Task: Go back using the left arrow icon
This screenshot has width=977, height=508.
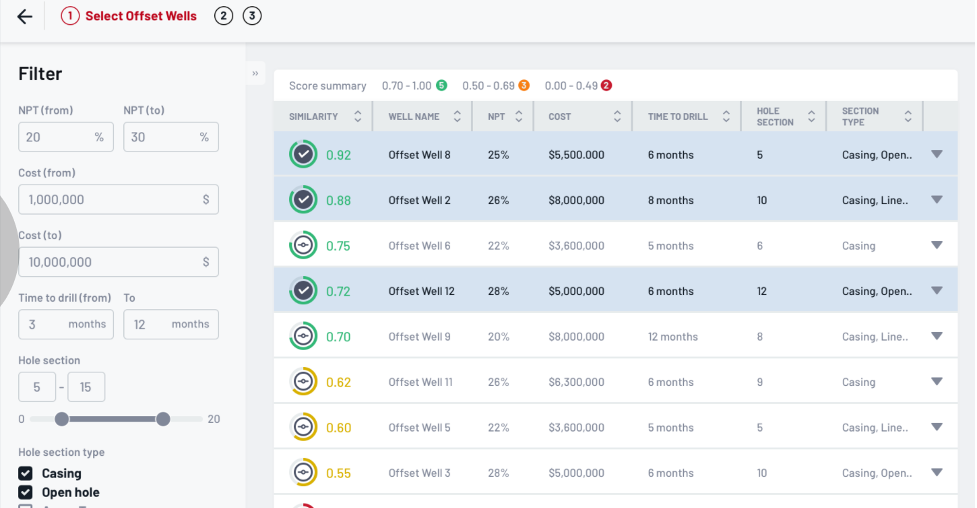Action: [x=25, y=16]
